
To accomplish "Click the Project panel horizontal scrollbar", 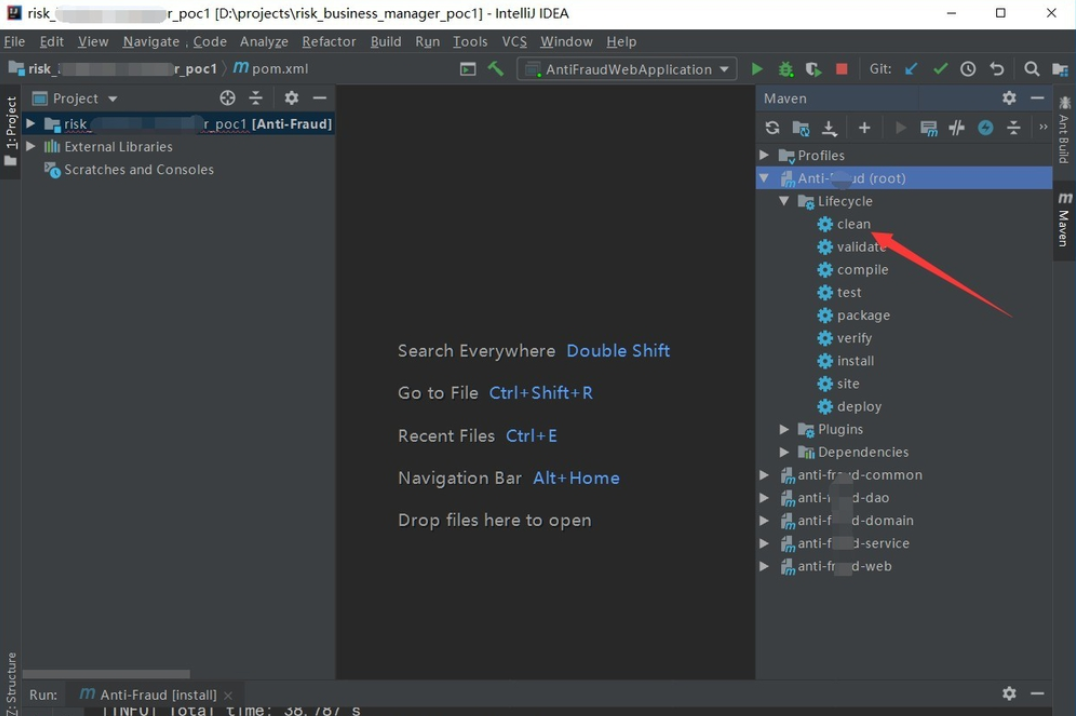I will pos(106,674).
